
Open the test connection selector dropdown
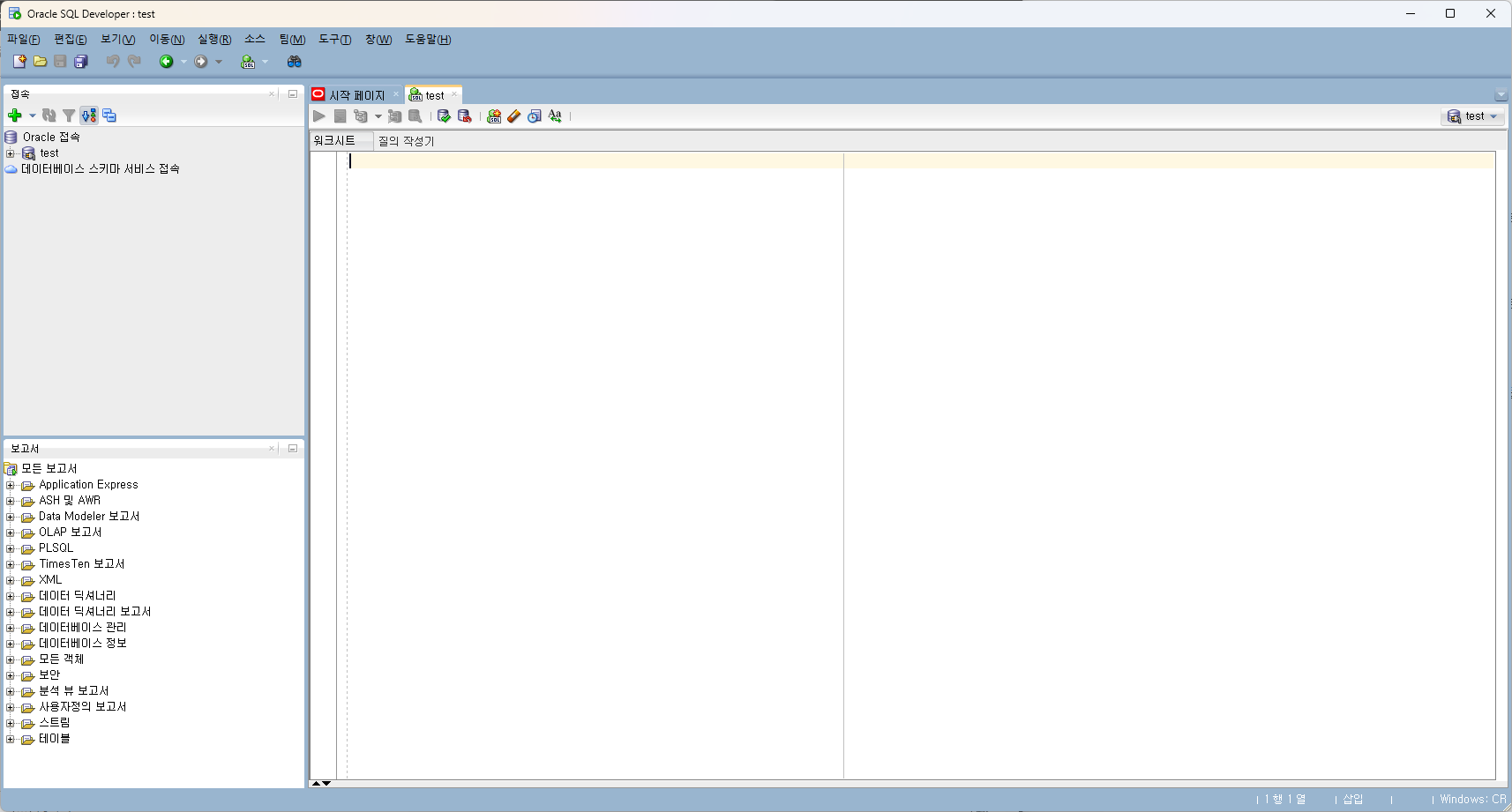(x=1472, y=116)
